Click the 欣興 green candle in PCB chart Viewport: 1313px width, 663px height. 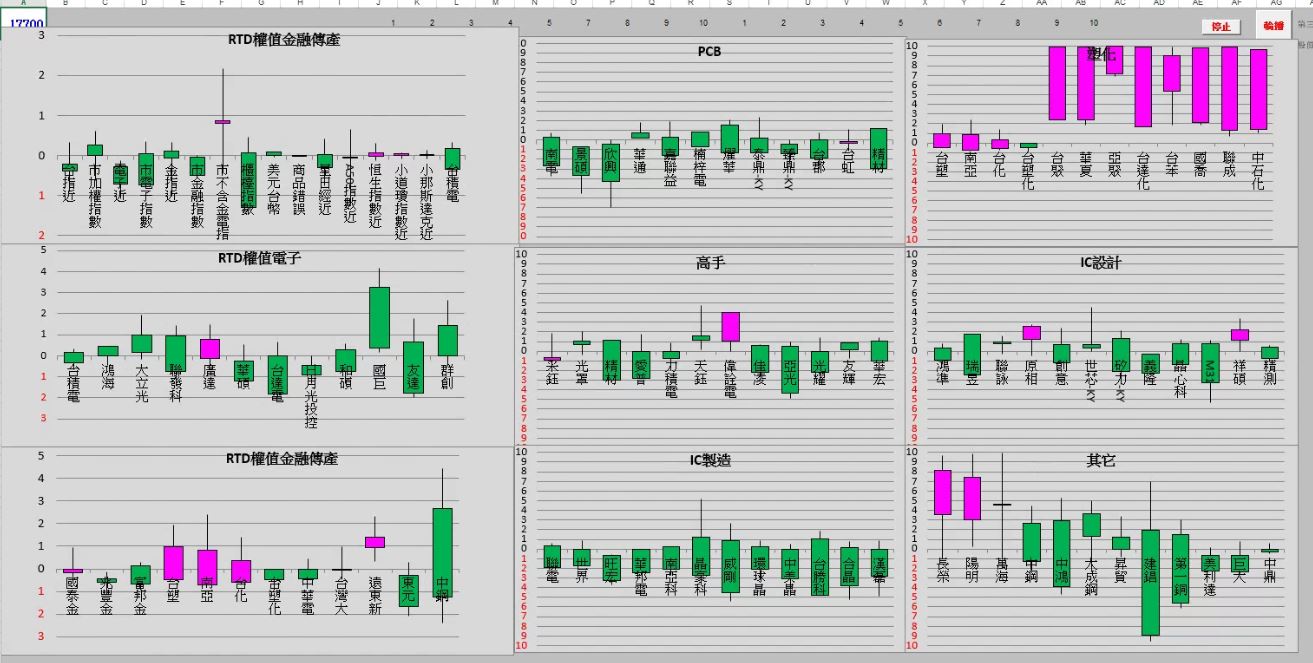611,162
